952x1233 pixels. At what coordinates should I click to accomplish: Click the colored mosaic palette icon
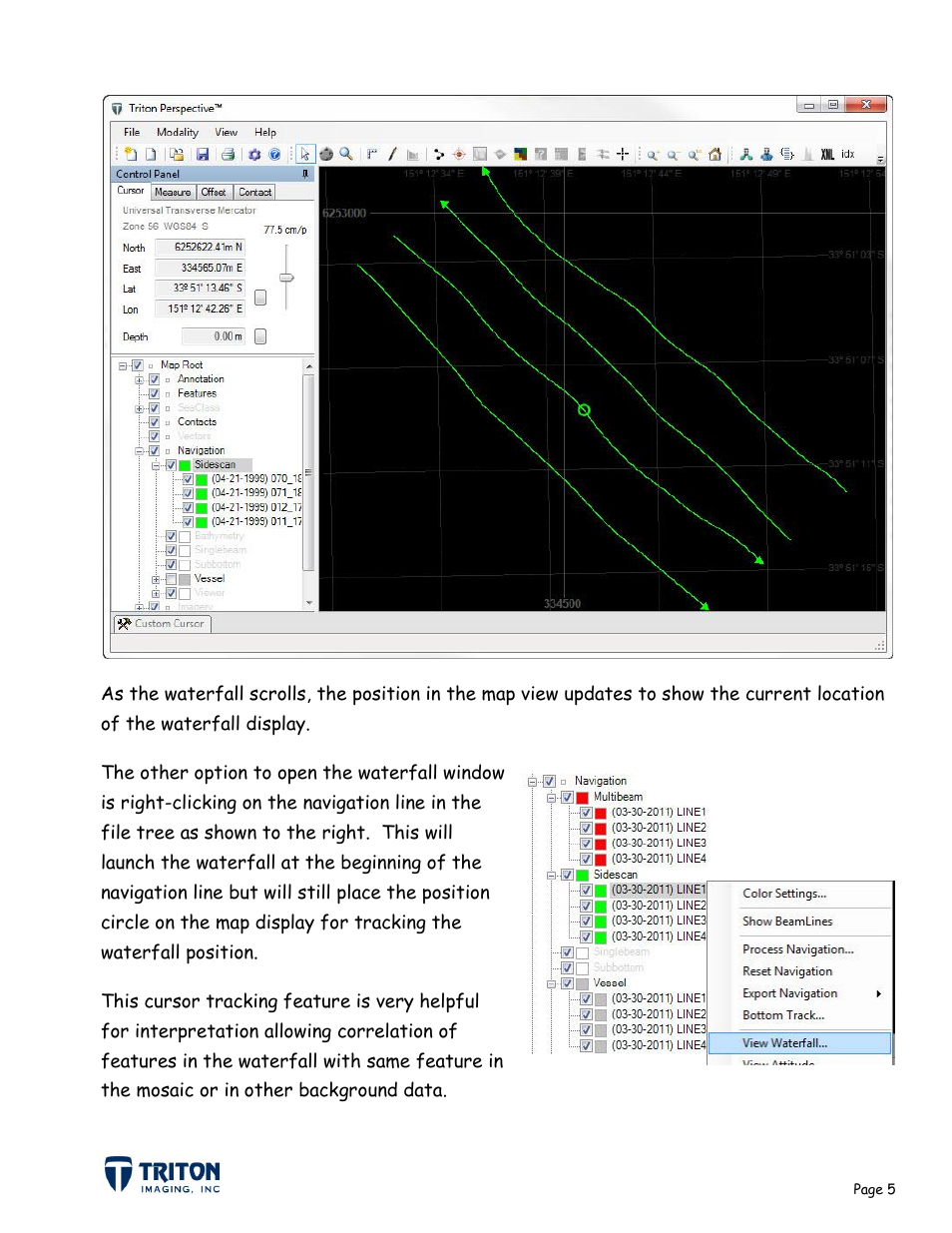pos(520,154)
